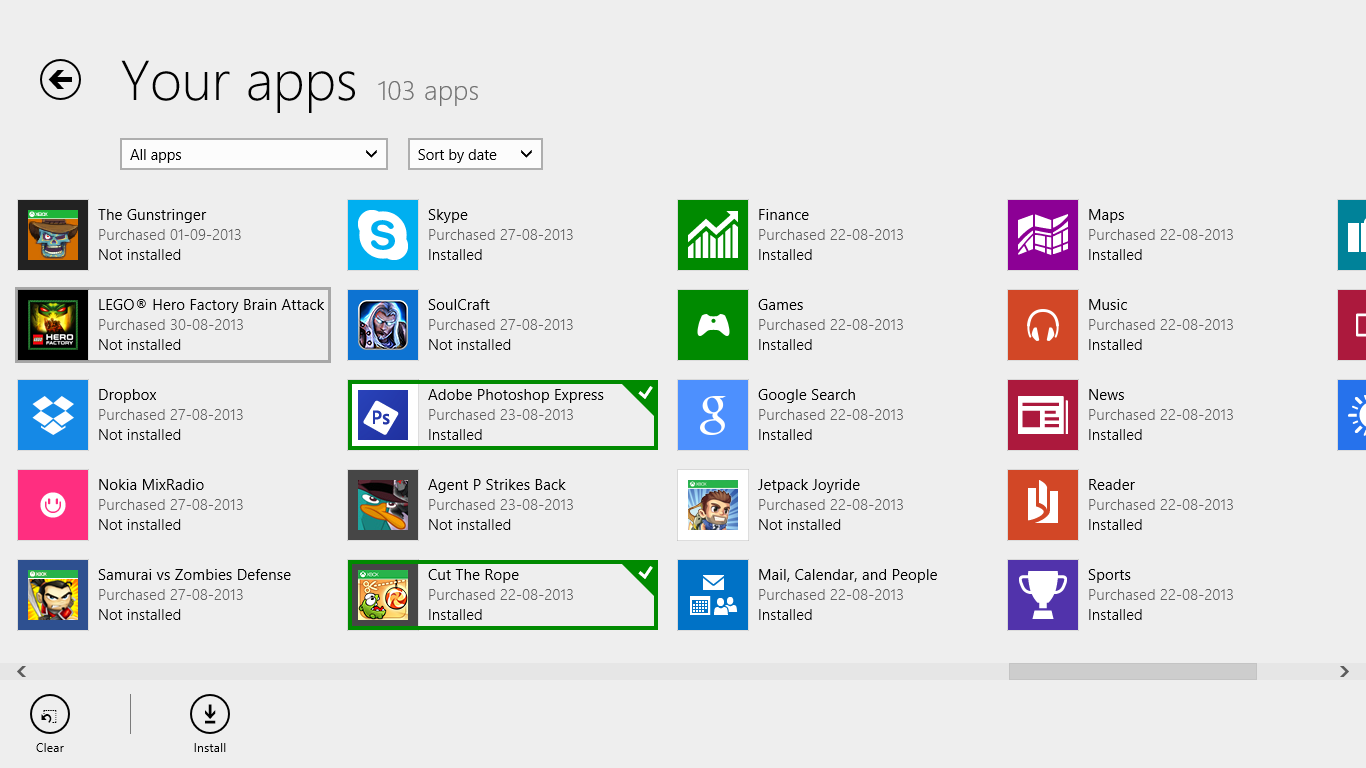1366x768 pixels.
Task: Click the 'Reader' app name
Action: pos(1111,485)
